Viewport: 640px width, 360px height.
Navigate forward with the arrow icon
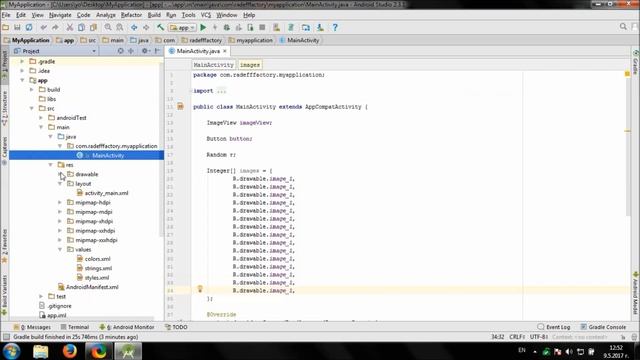[146, 27]
